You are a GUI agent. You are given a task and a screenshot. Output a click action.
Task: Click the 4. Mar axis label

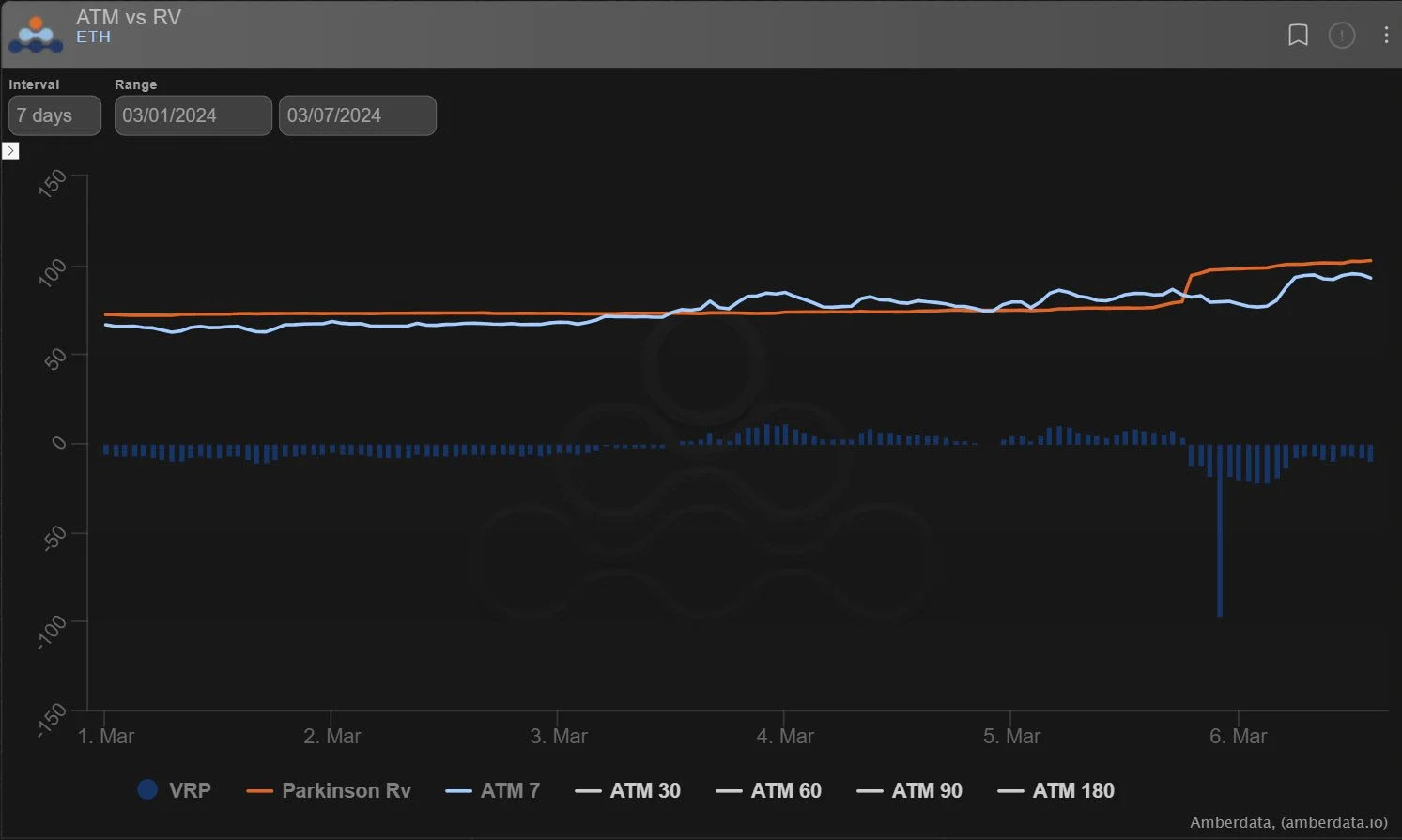(785, 737)
